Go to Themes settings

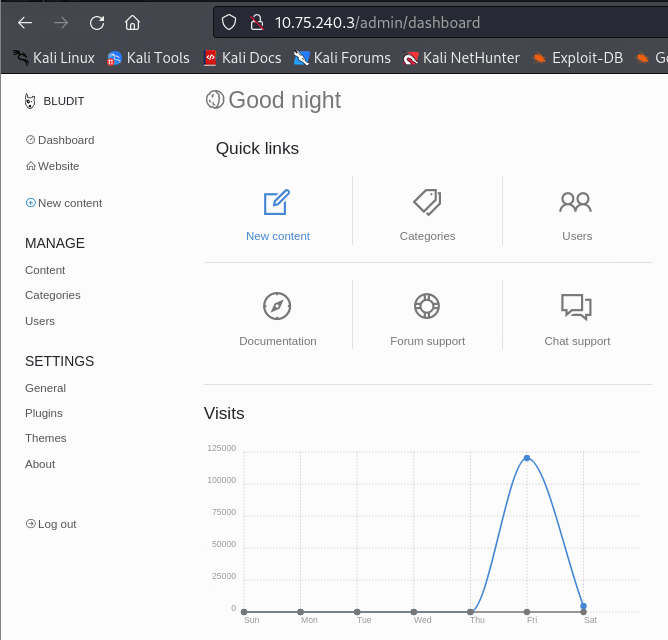click(46, 438)
